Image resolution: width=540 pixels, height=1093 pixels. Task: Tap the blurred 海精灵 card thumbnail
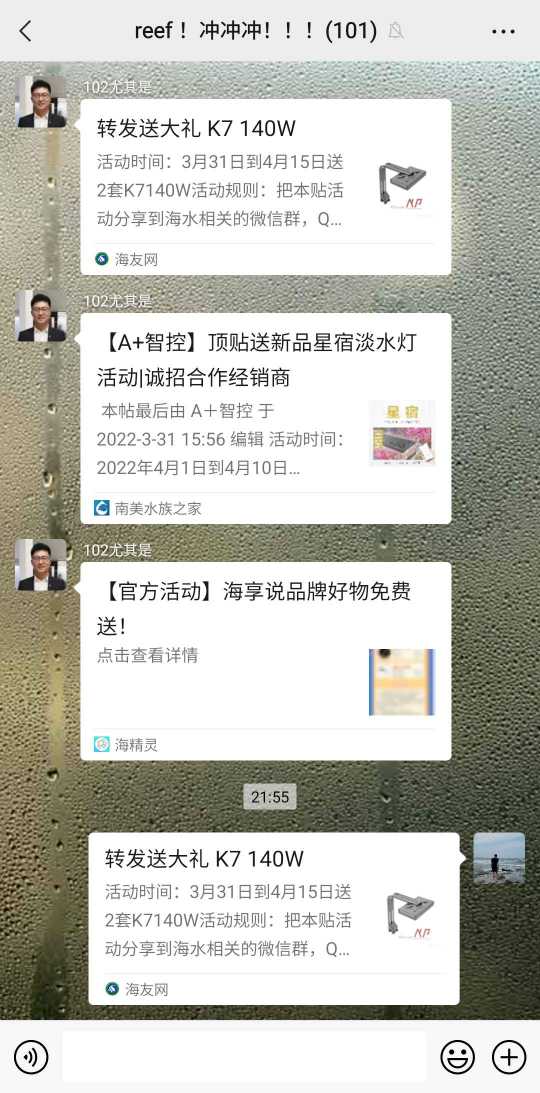click(402, 682)
